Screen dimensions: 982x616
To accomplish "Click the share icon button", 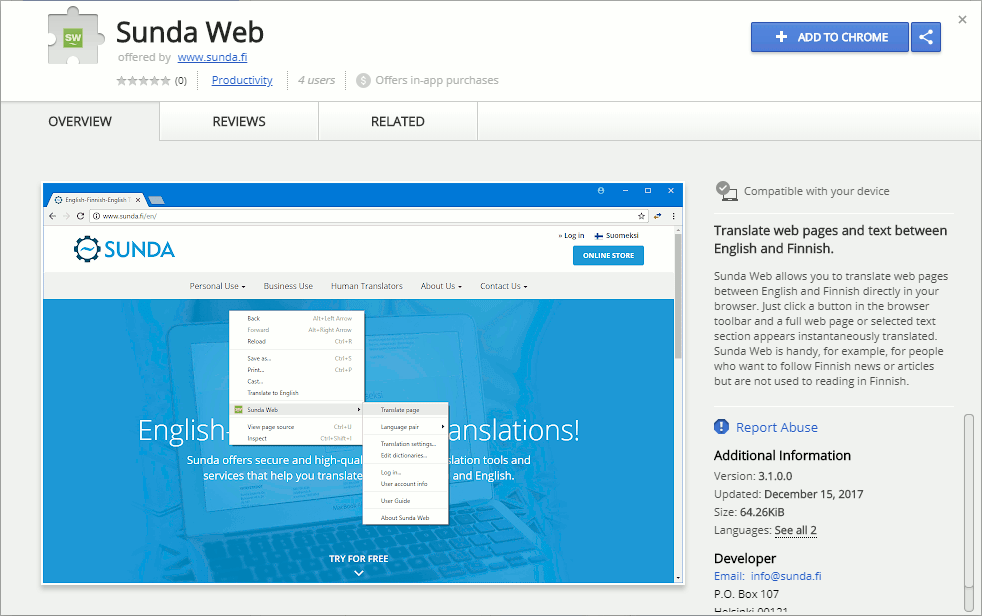I will click(x=926, y=37).
